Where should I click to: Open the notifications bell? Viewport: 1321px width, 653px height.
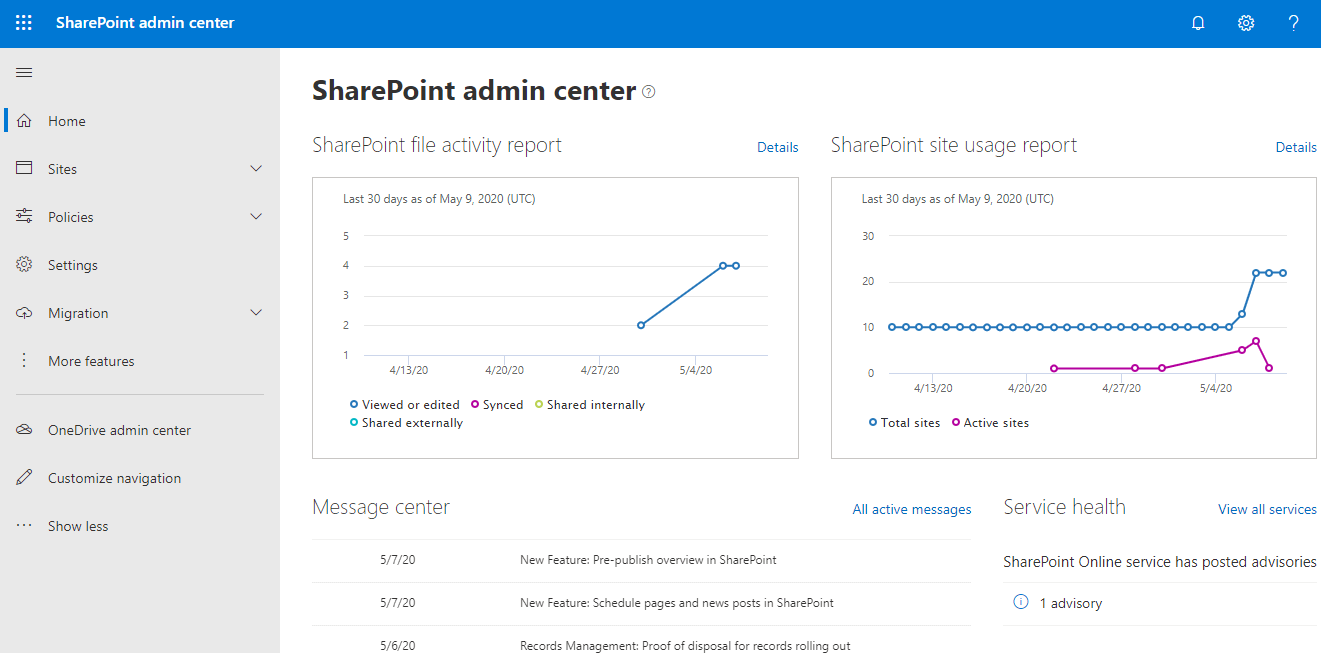coord(1198,23)
